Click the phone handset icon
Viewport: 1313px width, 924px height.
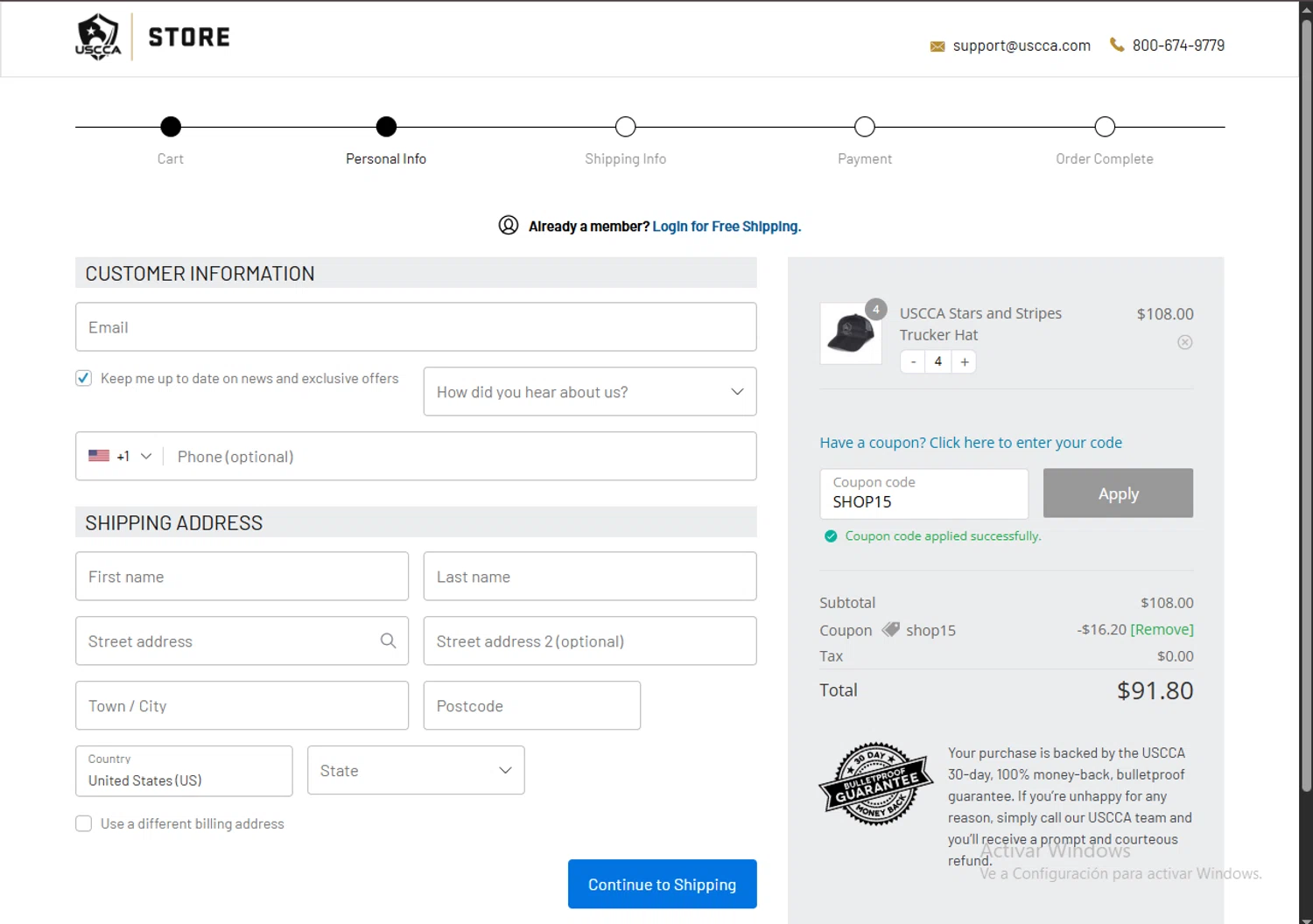pos(1117,44)
